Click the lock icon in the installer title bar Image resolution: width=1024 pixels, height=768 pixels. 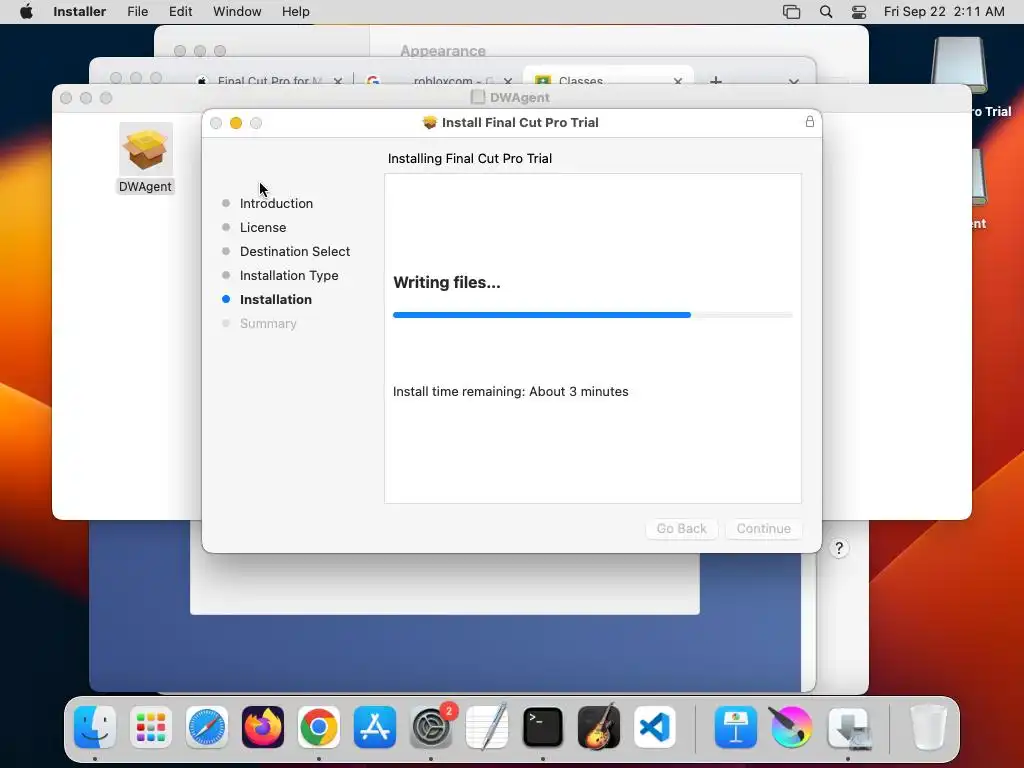[809, 121]
